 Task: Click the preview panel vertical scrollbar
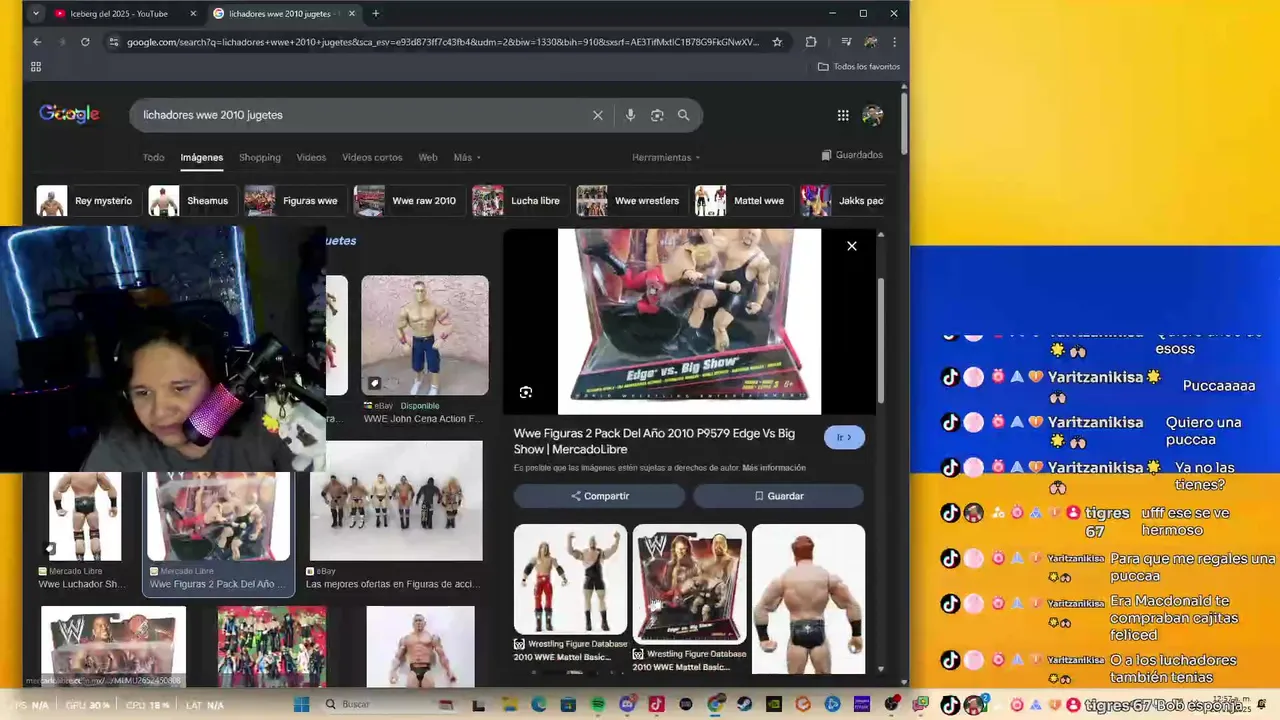point(880,340)
